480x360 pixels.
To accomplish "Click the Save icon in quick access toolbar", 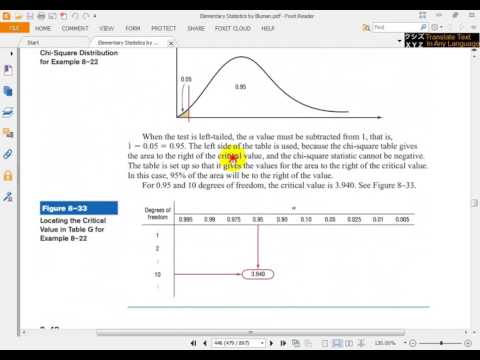I will pos(30,16).
